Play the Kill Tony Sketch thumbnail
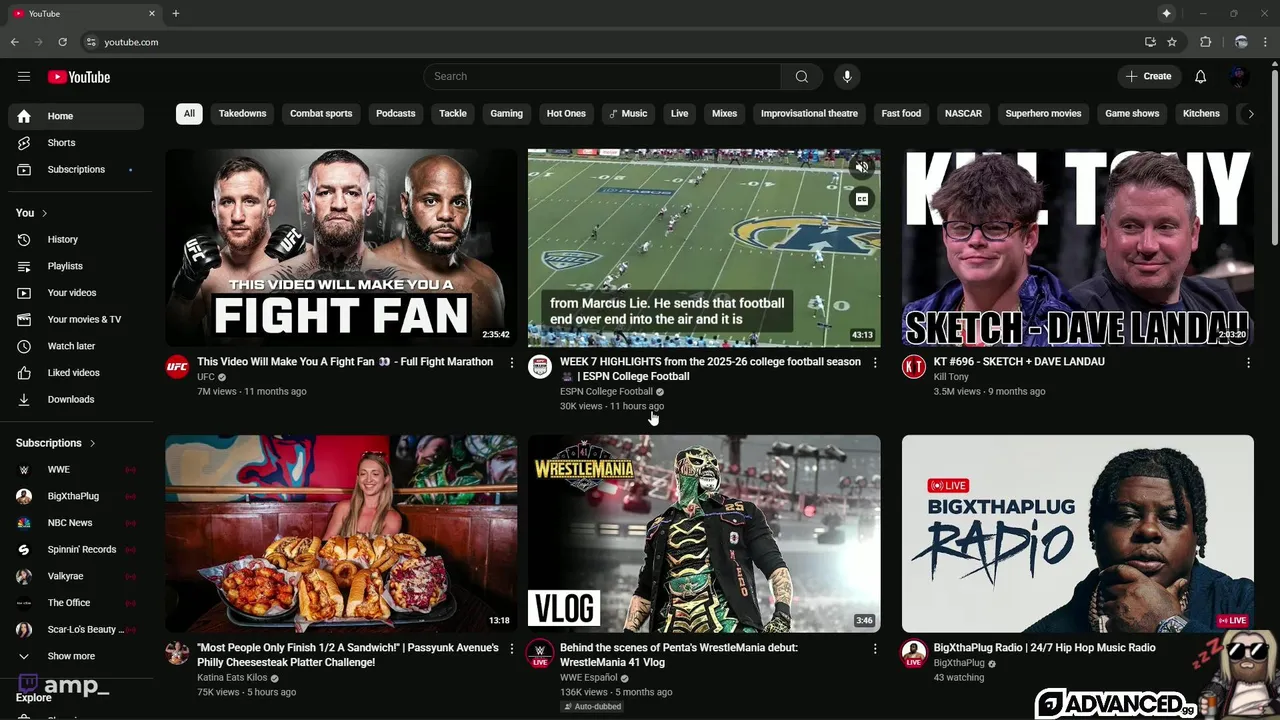 tap(1077, 248)
